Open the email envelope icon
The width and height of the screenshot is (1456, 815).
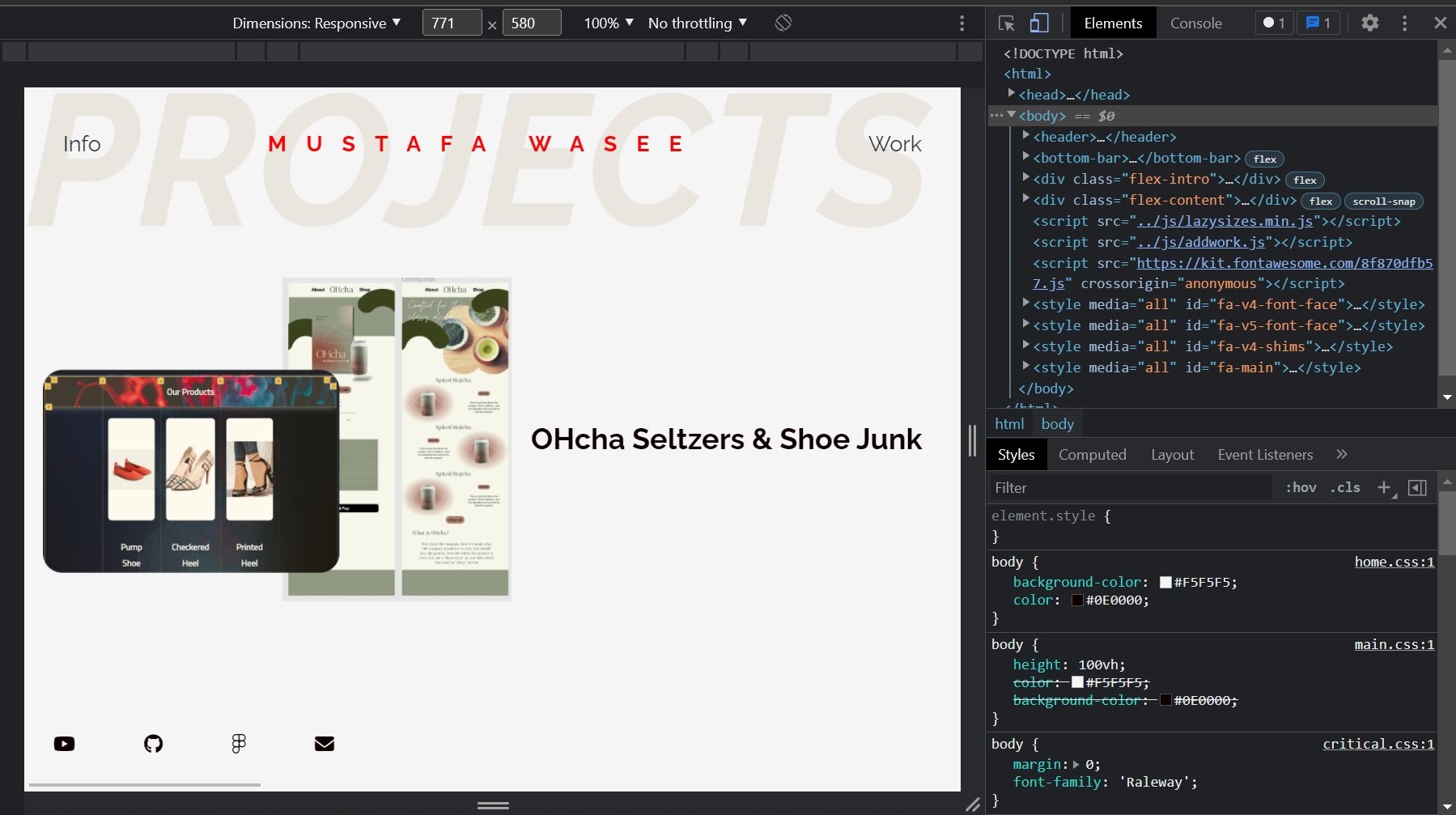pyautogui.click(x=325, y=744)
